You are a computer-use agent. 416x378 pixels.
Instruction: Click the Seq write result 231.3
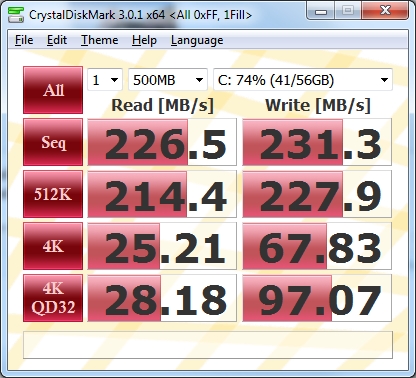(317, 142)
